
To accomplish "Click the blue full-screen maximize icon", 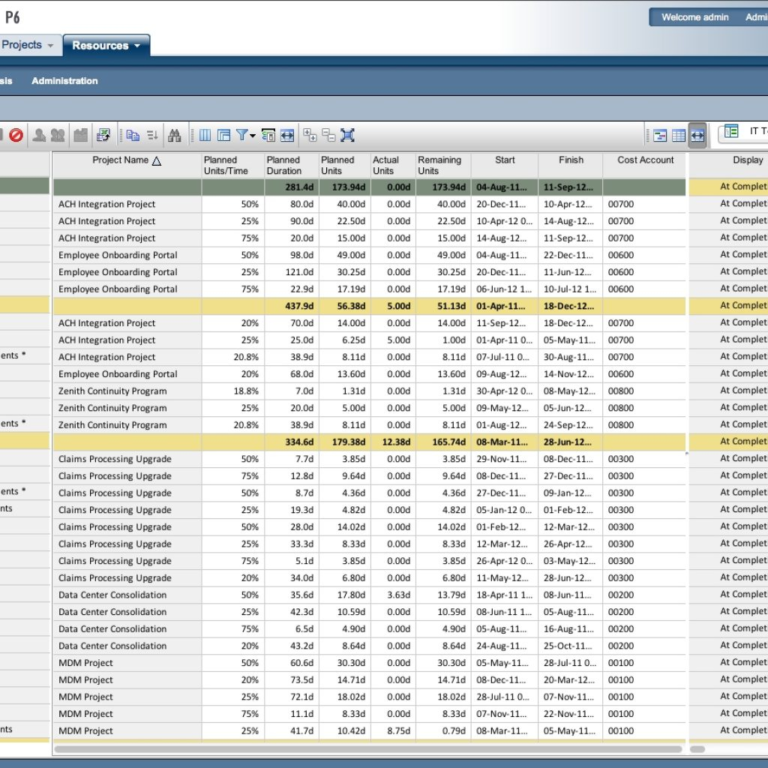I will click(x=348, y=135).
